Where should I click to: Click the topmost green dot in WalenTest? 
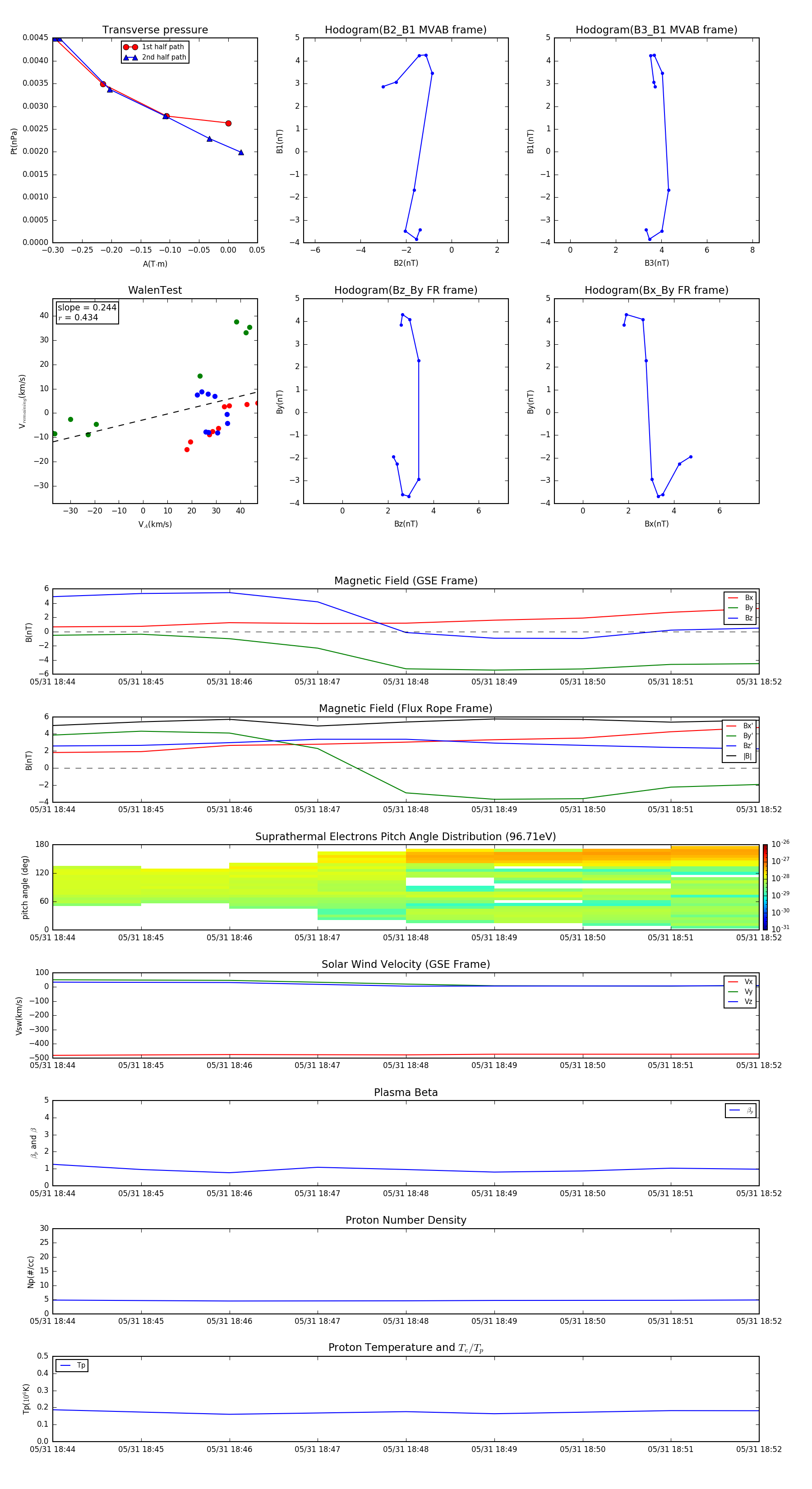[x=236, y=322]
